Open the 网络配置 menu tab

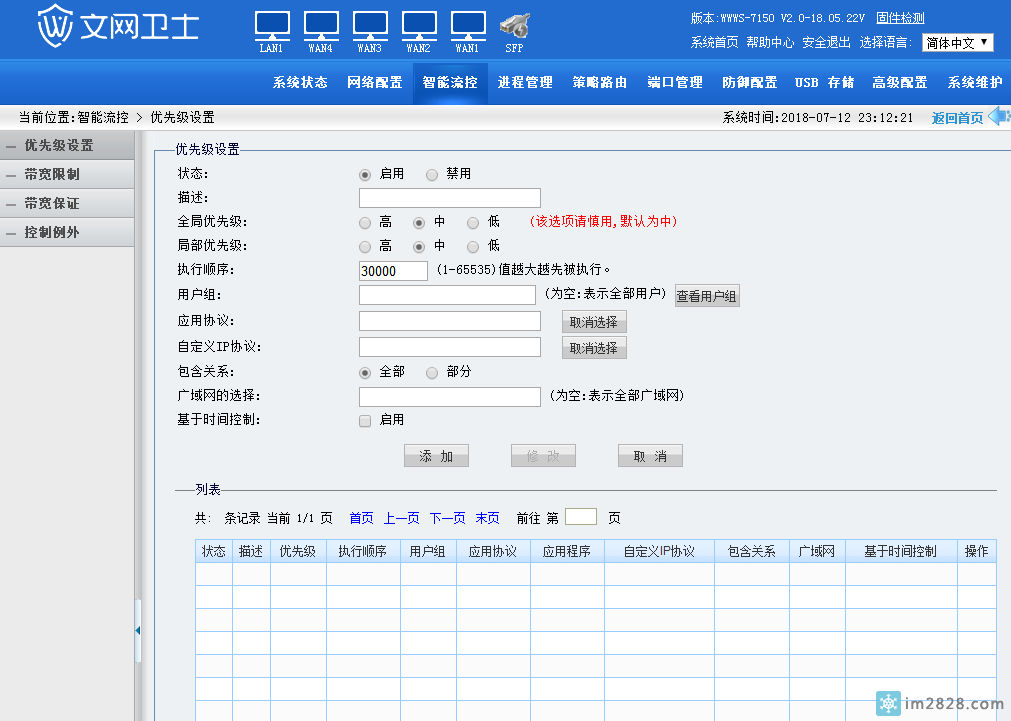(x=375, y=83)
